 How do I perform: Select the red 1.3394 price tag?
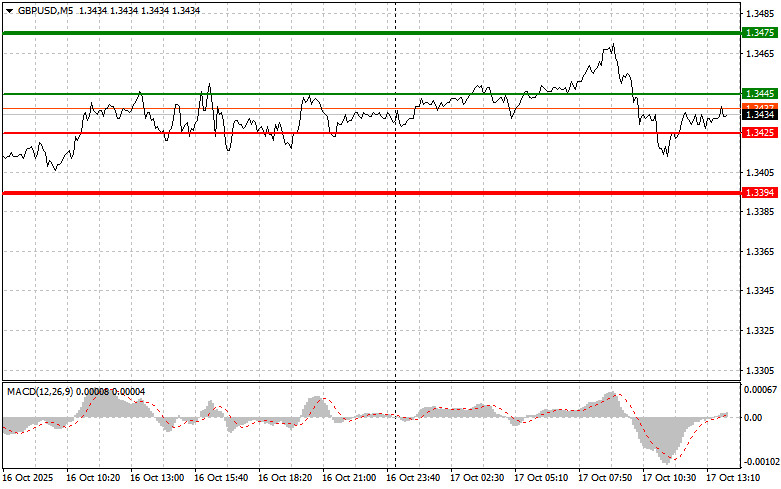point(760,193)
